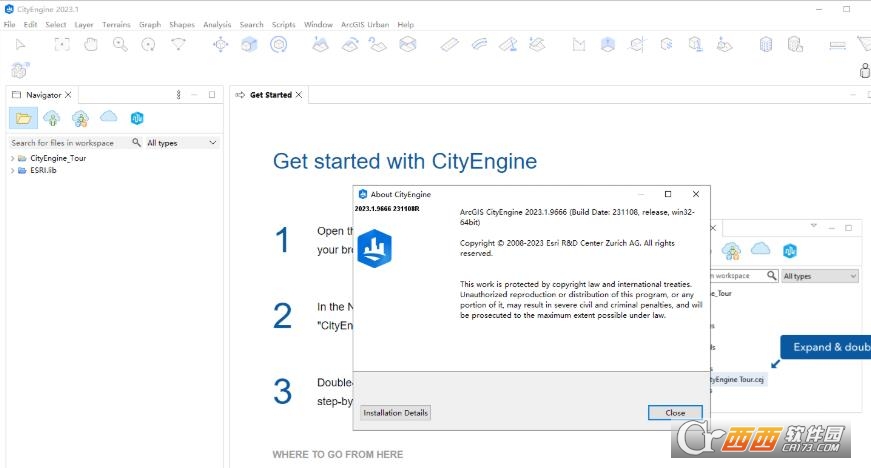This screenshot has height=468, width=871.
Task: Open the File menu
Action: [x=9, y=24]
